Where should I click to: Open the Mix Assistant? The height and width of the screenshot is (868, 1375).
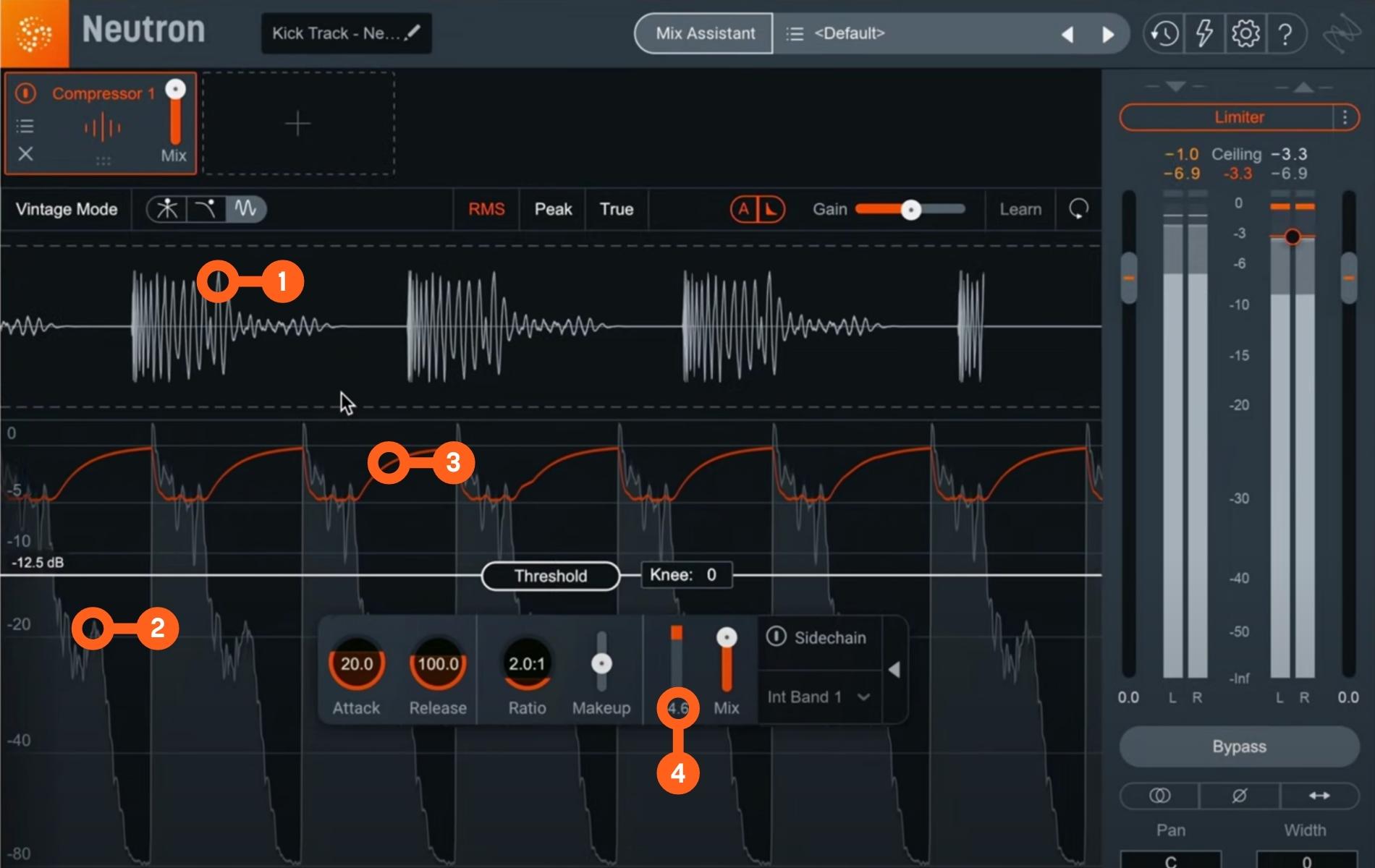[x=705, y=33]
